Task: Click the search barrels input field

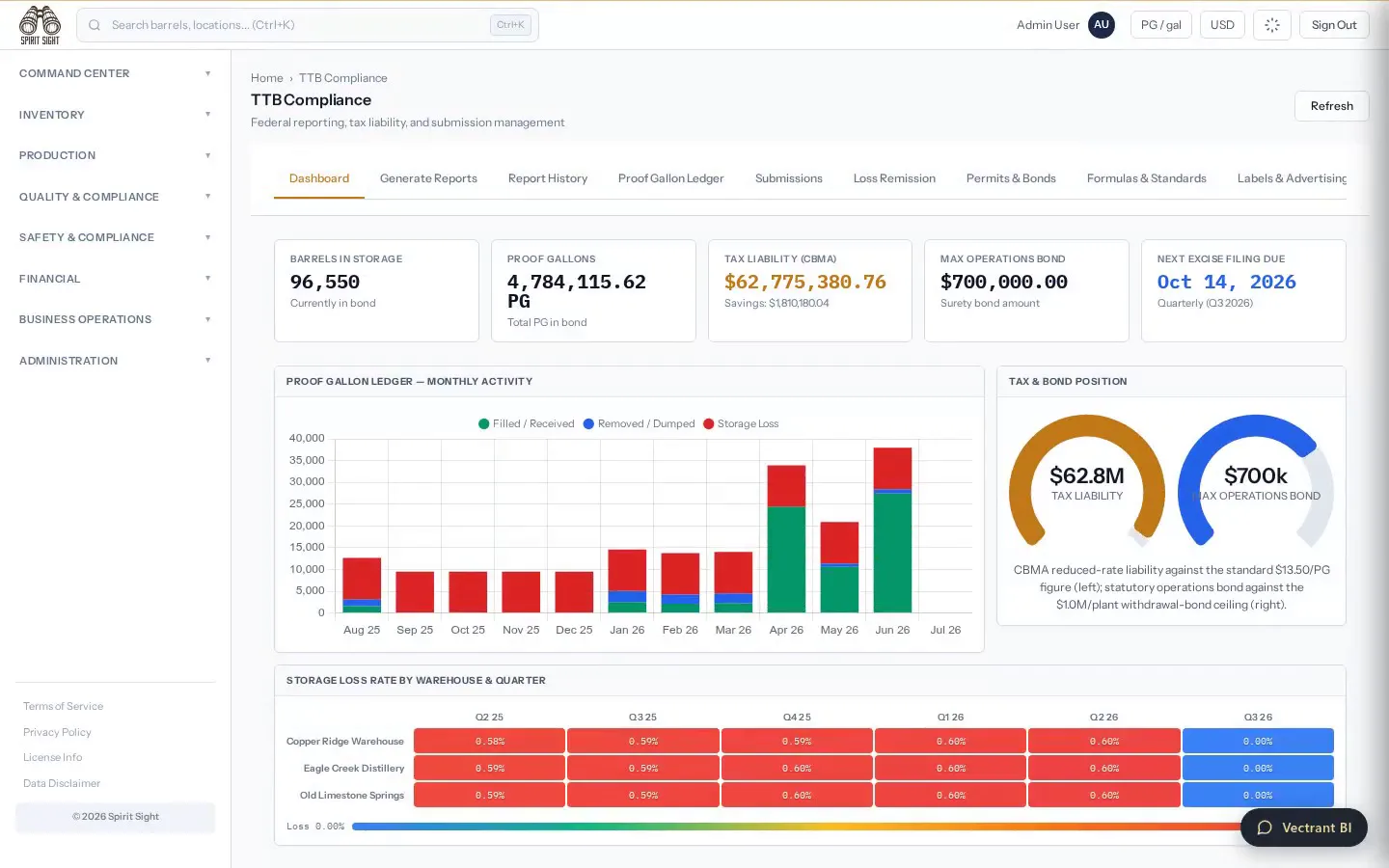Action: 307,25
